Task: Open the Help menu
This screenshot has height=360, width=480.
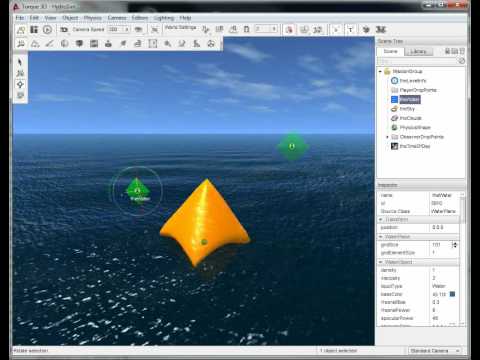Action: point(185,18)
